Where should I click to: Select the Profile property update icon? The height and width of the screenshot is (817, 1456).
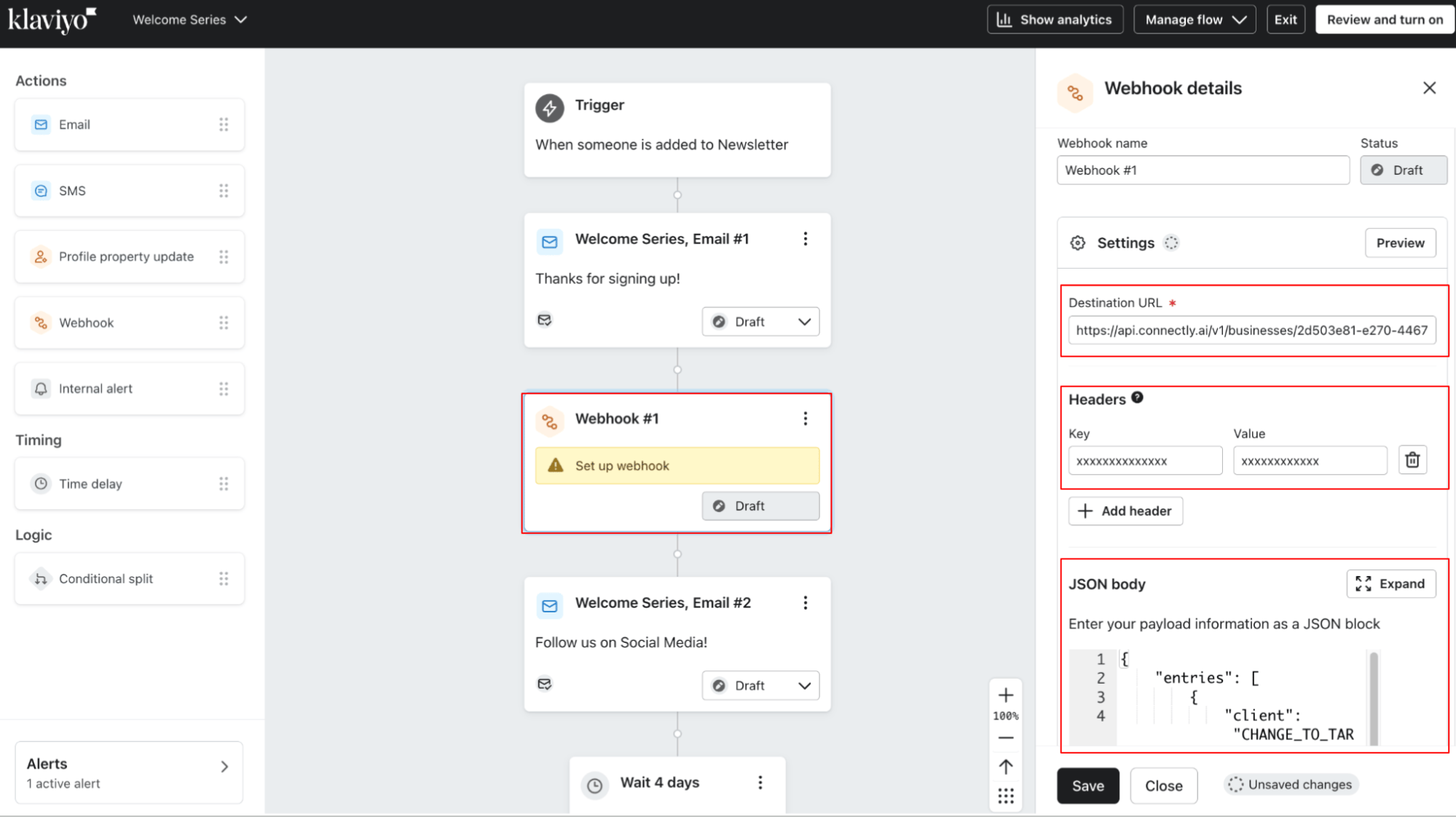pyautogui.click(x=41, y=256)
